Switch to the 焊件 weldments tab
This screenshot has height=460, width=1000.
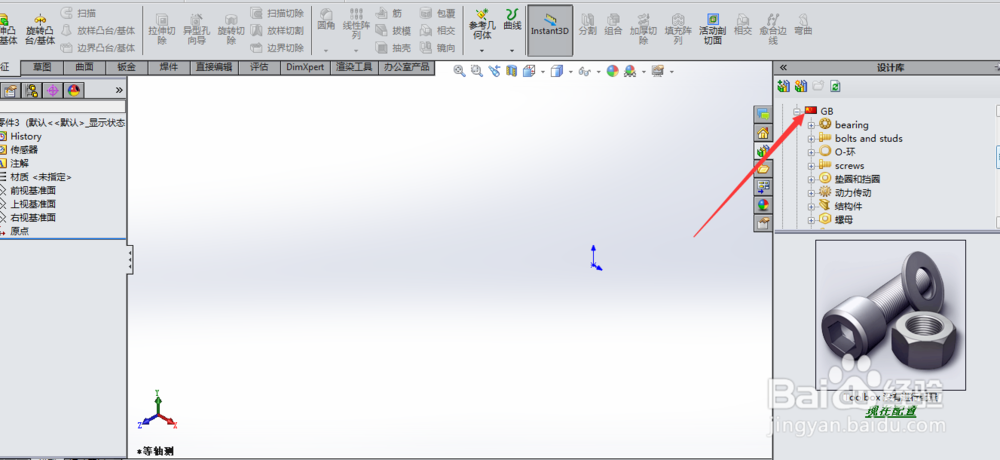[x=169, y=68]
